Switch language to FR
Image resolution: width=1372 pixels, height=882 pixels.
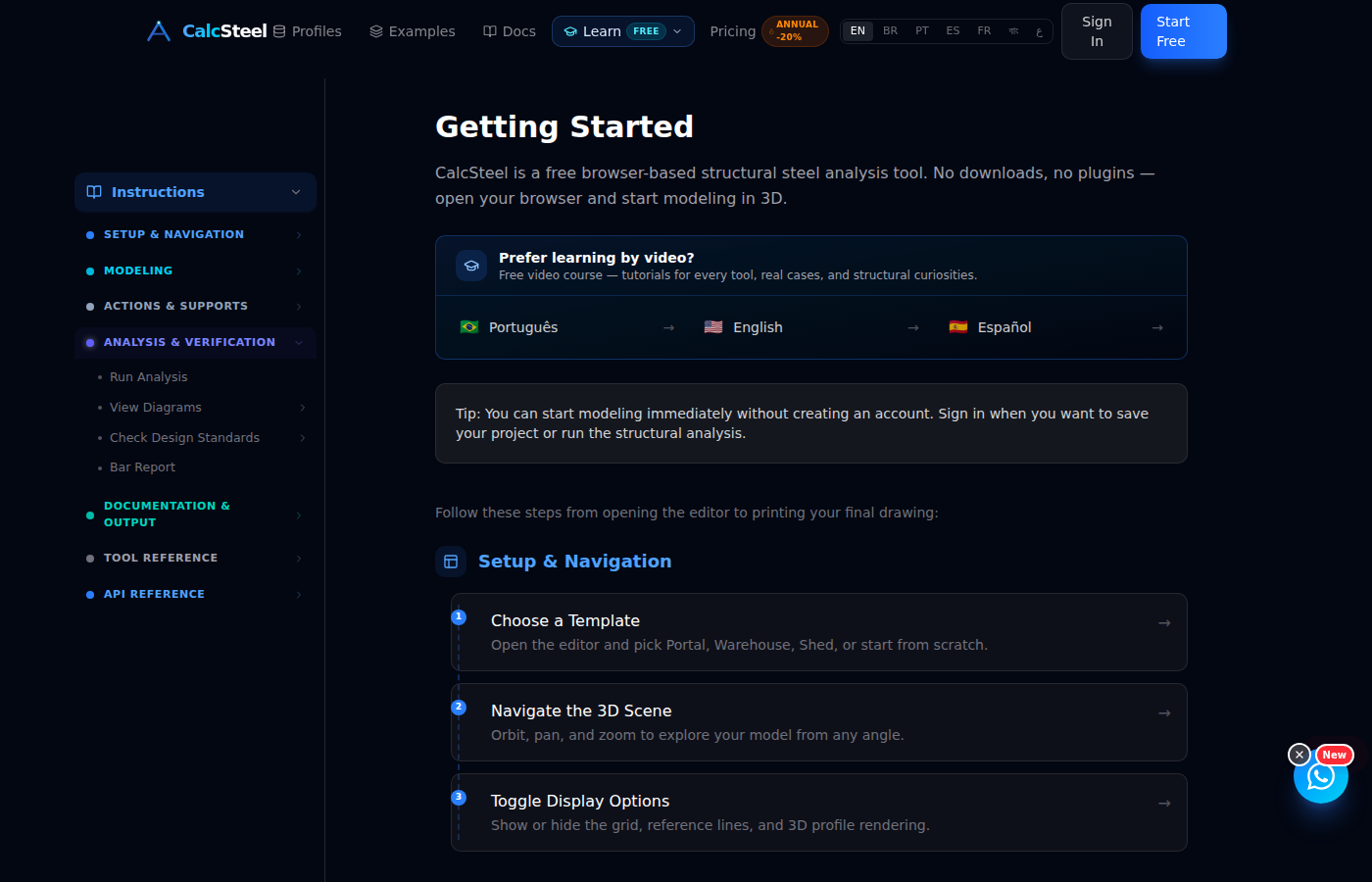984,31
